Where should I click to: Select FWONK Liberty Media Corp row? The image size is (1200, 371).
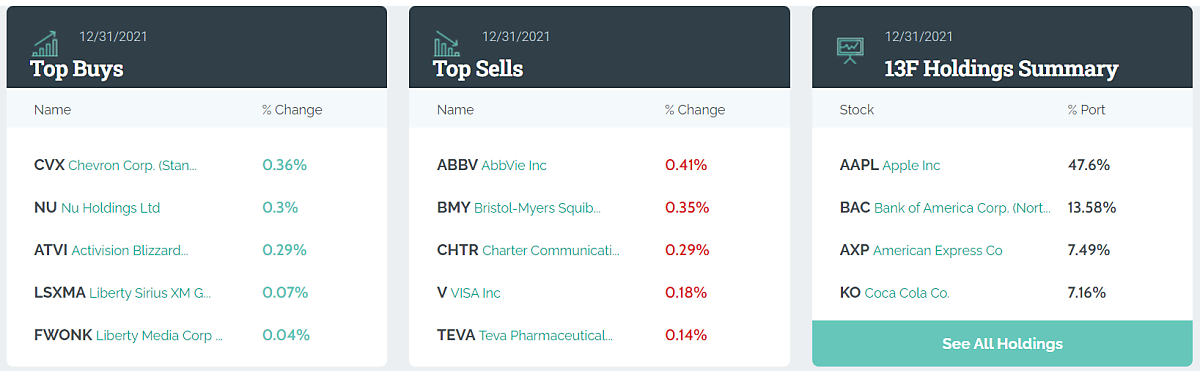pyautogui.click(x=129, y=335)
